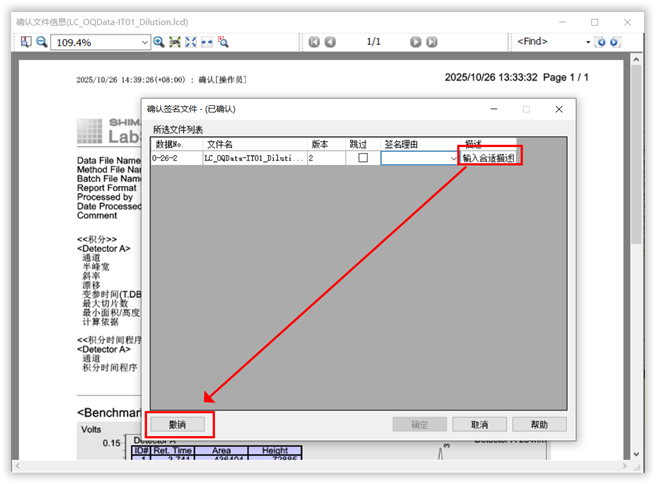This screenshot has height=484, width=656.
Task: Open the 签名理由 dropdown list
Action: tap(450, 158)
